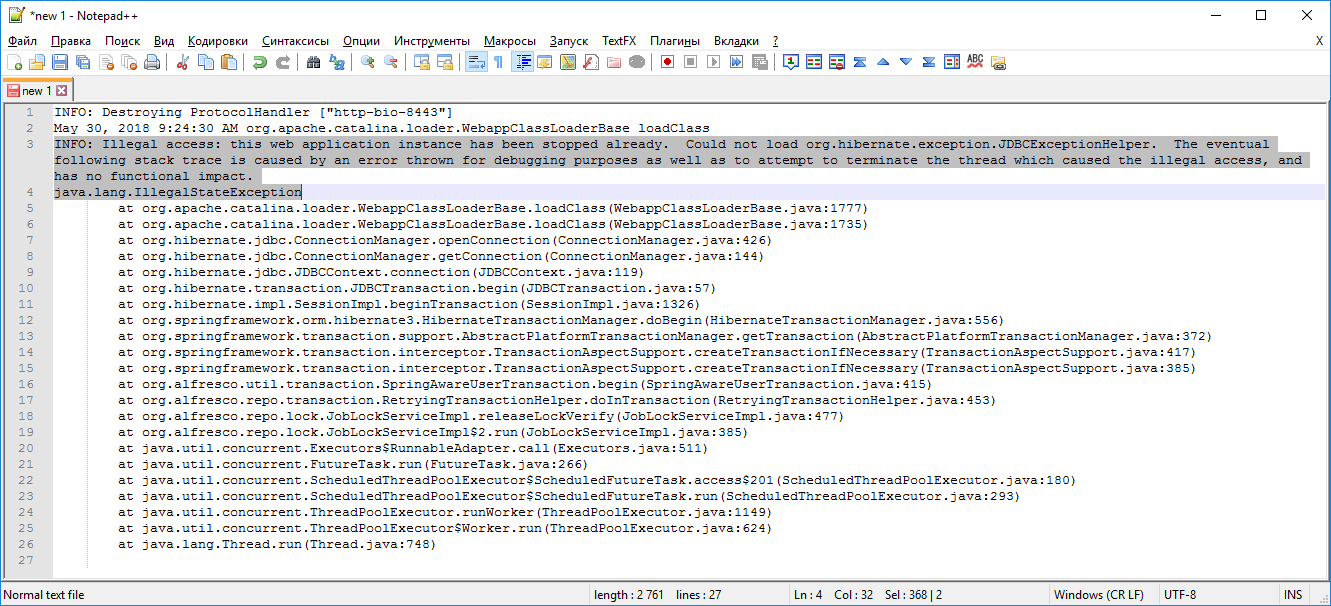Open spell check ABC icon
1331x606 pixels.
(x=975, y=62)
